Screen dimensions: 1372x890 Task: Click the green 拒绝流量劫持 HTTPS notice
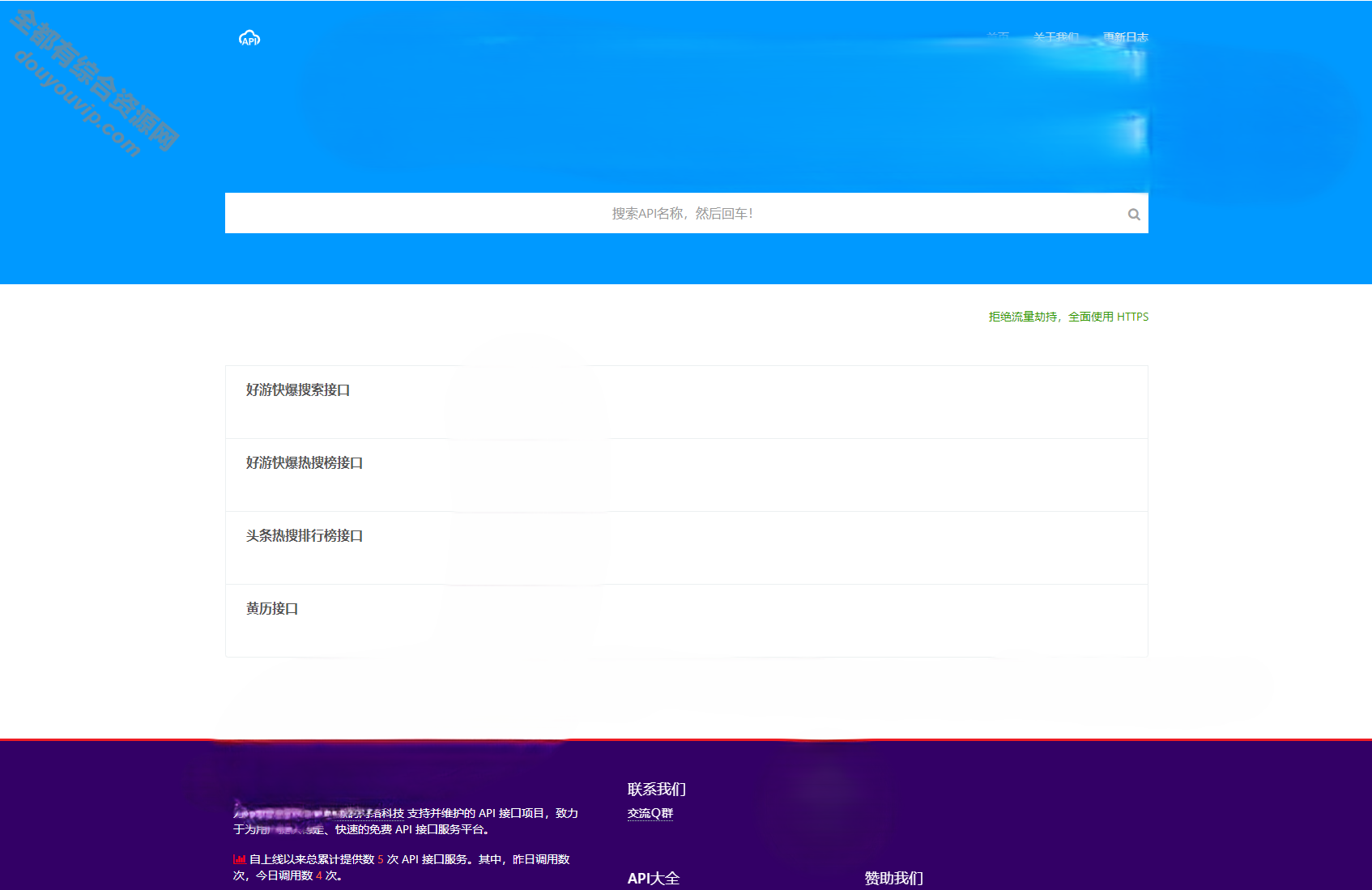[1068, 317]
